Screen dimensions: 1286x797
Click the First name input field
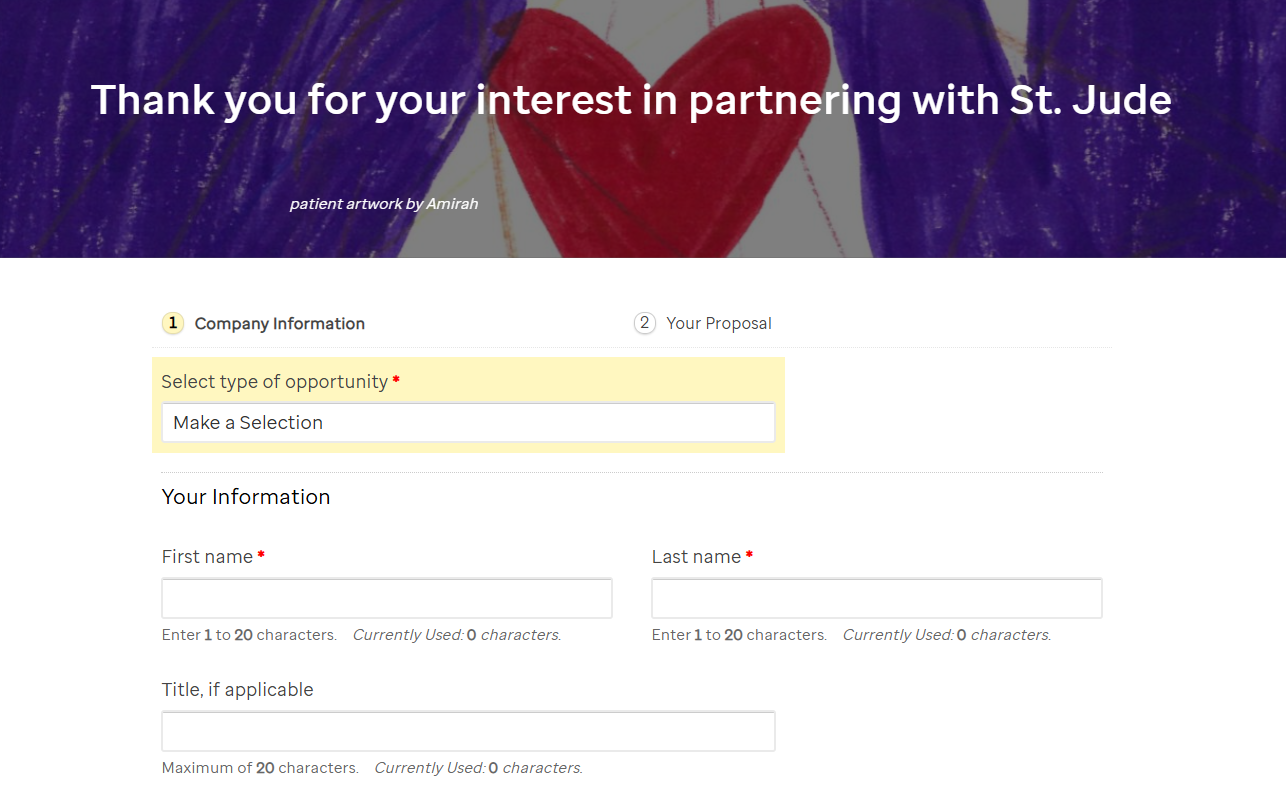tap(386, 597)
